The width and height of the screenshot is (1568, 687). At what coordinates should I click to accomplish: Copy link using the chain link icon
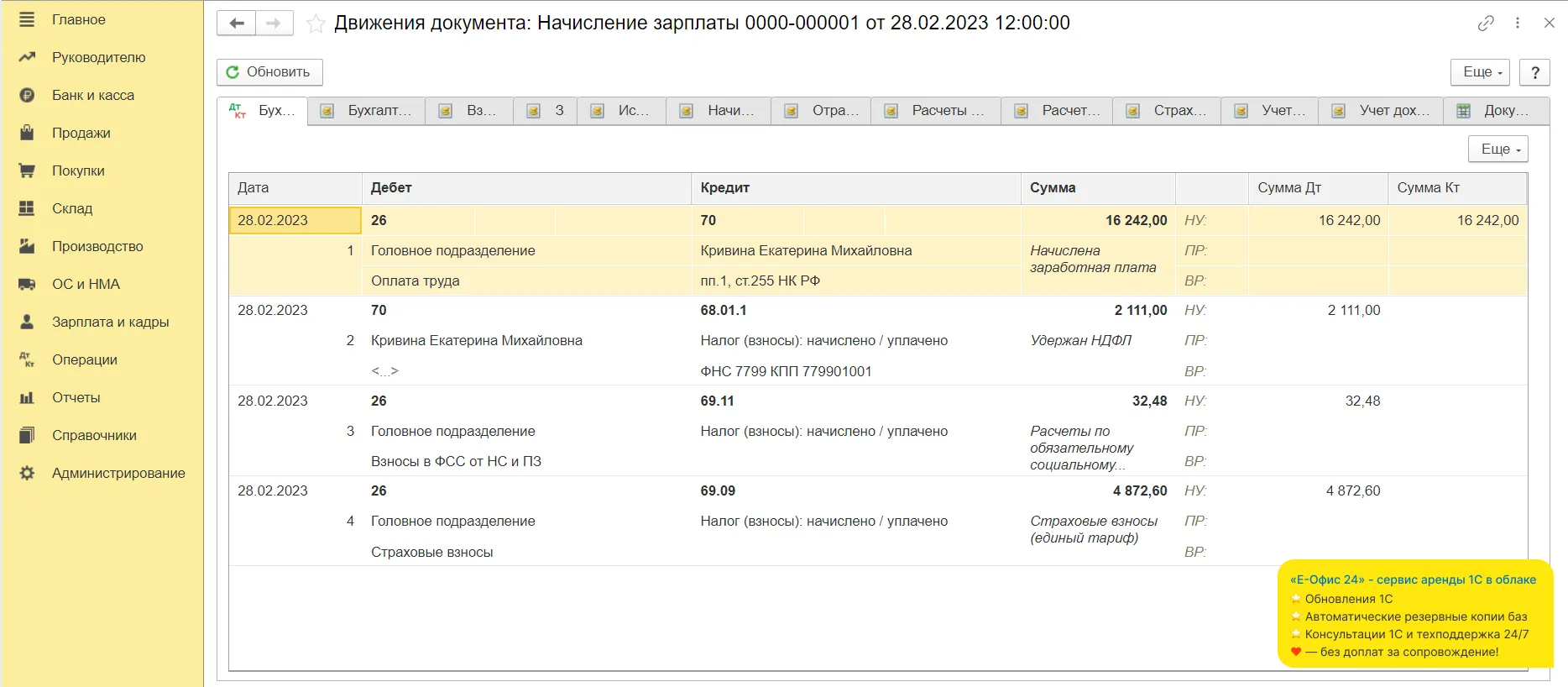(1486, 24)
